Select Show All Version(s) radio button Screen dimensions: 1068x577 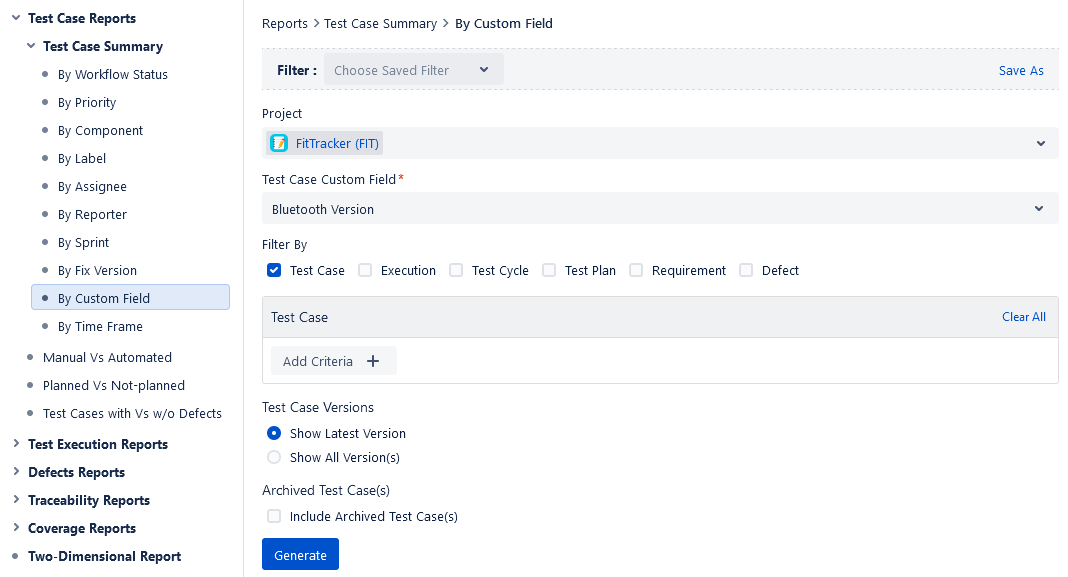point(273,457)
